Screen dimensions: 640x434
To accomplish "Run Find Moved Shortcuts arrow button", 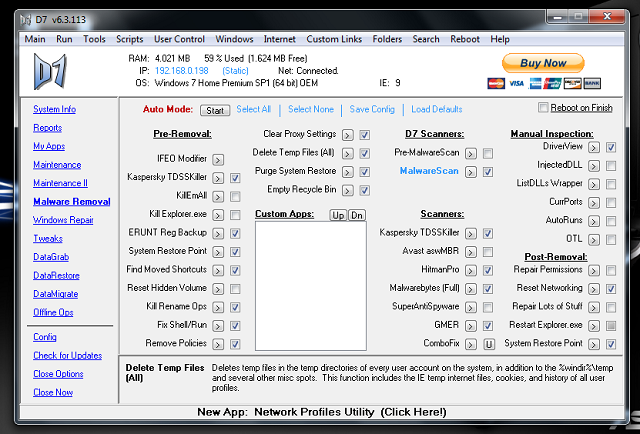I will 218,270.
